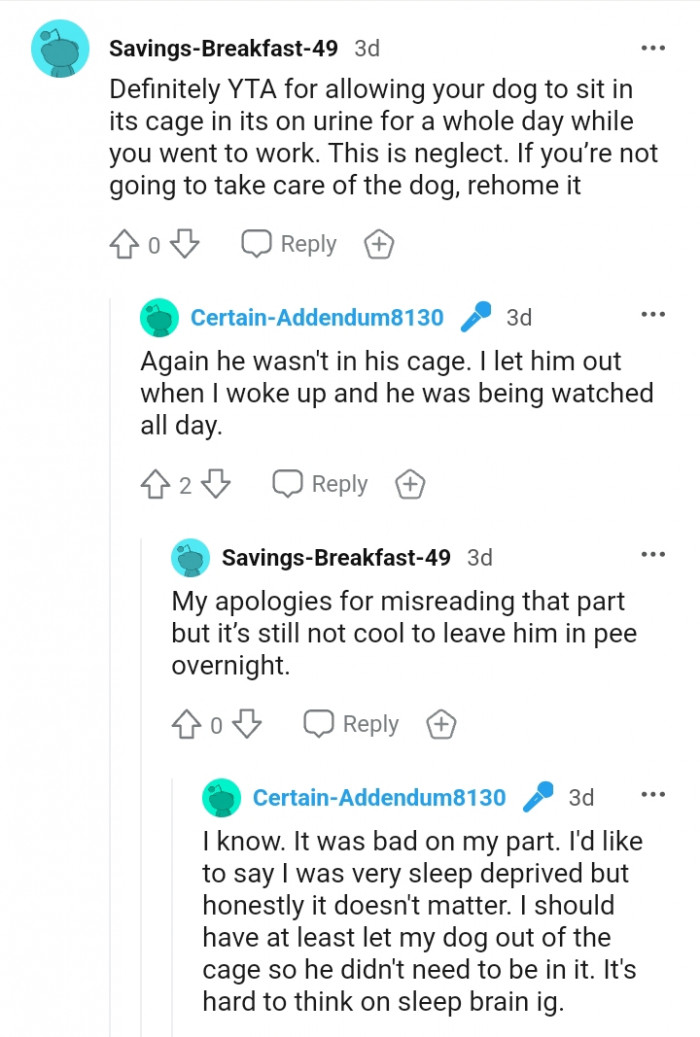The image size is (700, 1037).
Task: Toggle upvote on Certain-Addendum8130's first reply
Action: [x=156, y=483]
